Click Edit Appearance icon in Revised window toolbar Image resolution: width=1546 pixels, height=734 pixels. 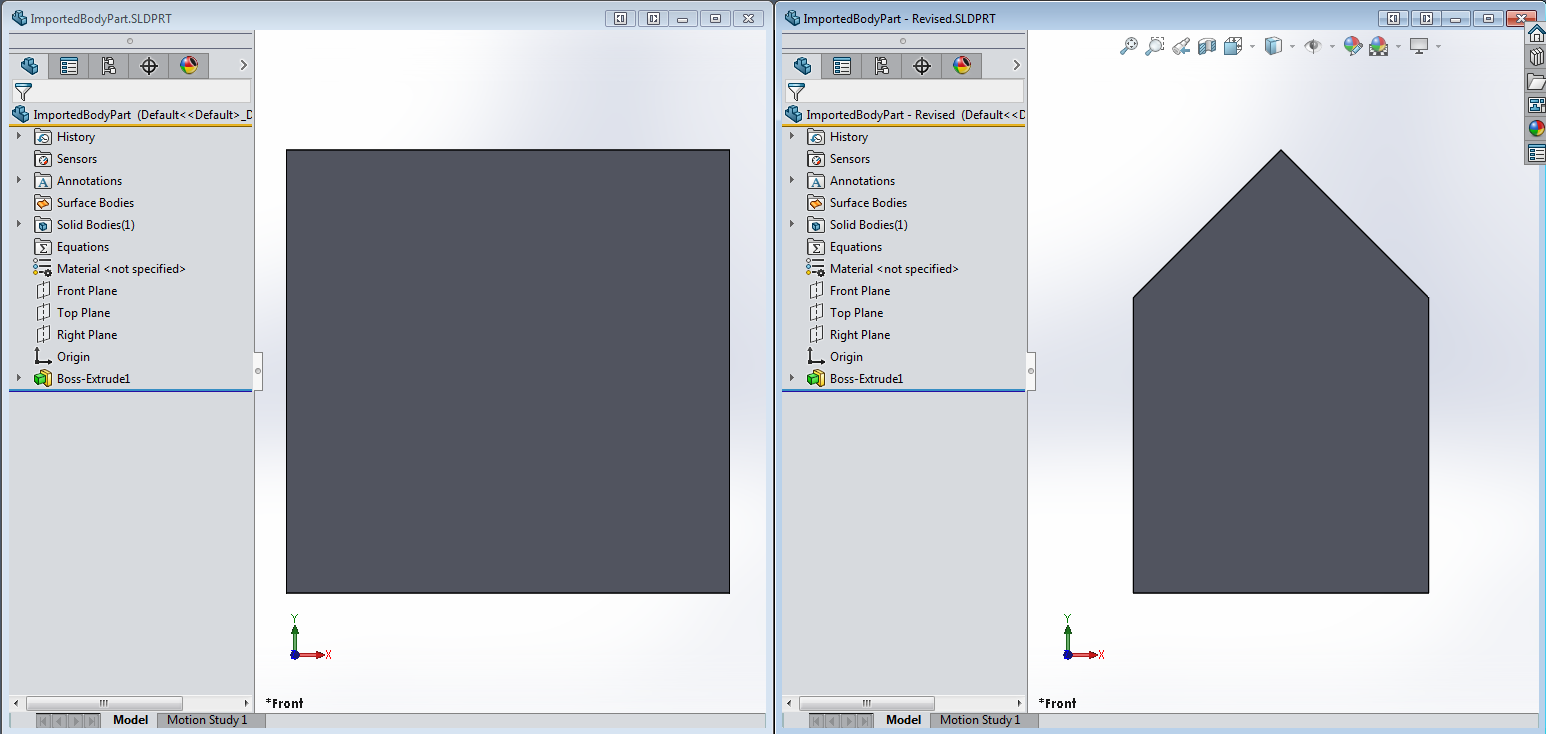pos(1353,46)
